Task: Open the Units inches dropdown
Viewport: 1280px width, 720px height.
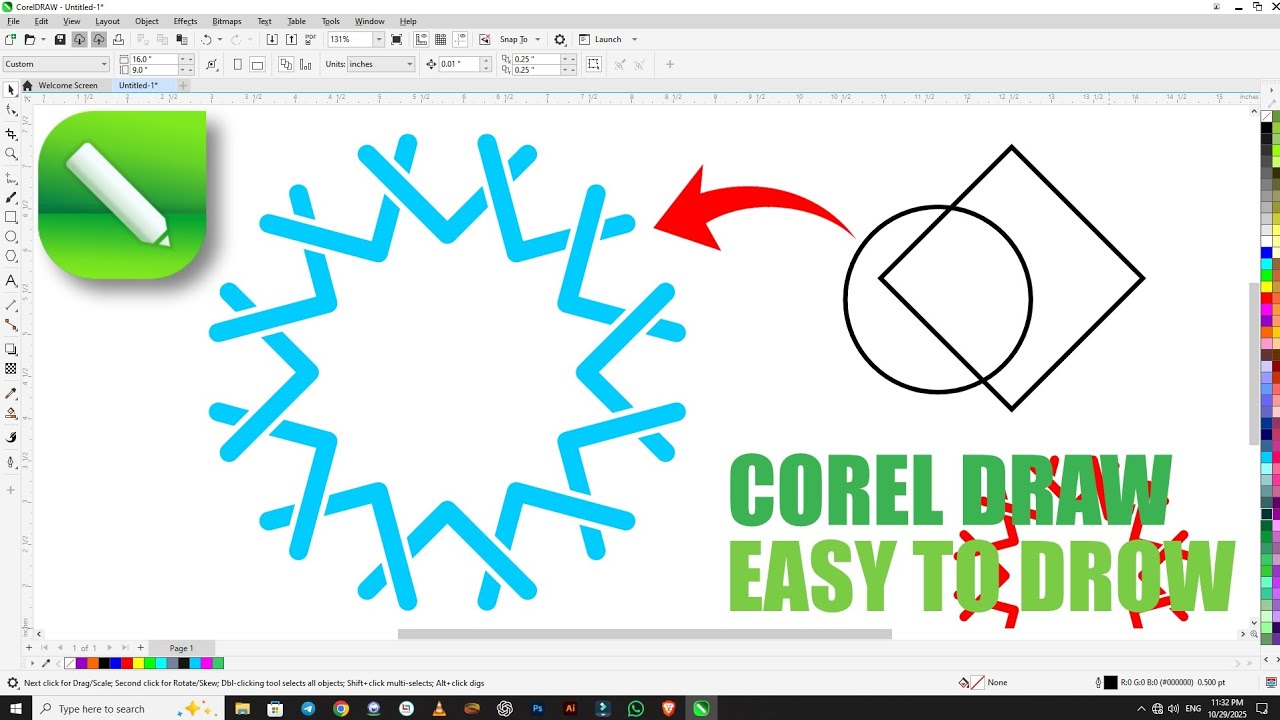Action: pyautogui.click(x=409, y=64)
